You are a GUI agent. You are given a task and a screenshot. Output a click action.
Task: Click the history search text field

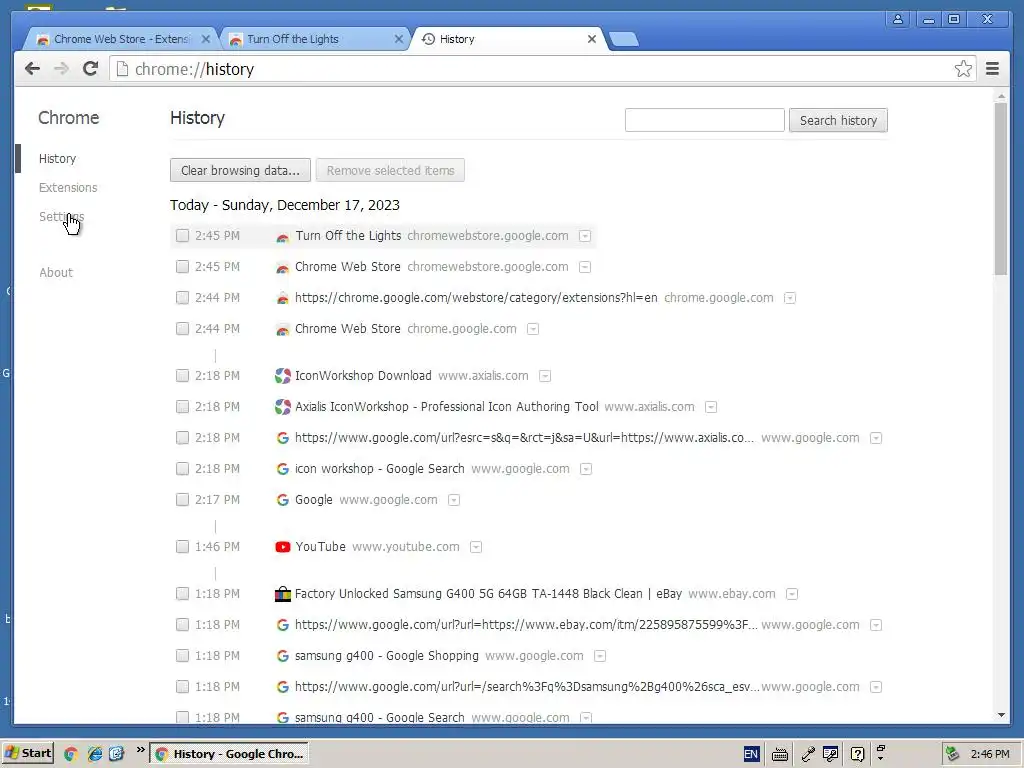[705, 120]
